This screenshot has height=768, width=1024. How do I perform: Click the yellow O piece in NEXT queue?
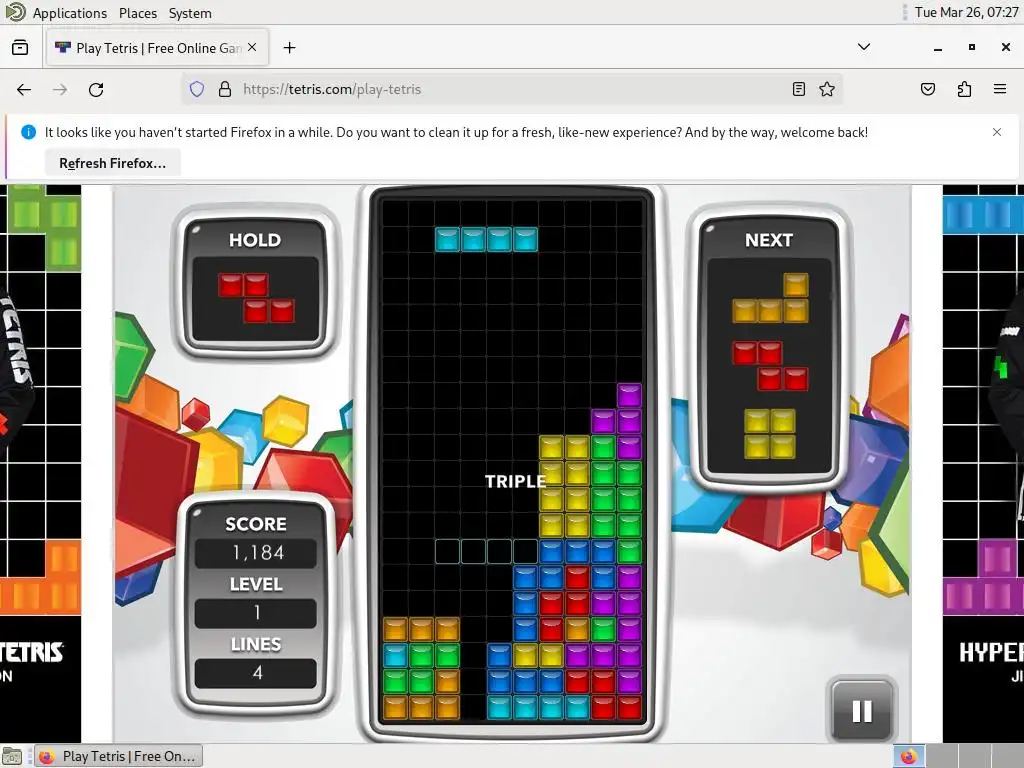770,434
